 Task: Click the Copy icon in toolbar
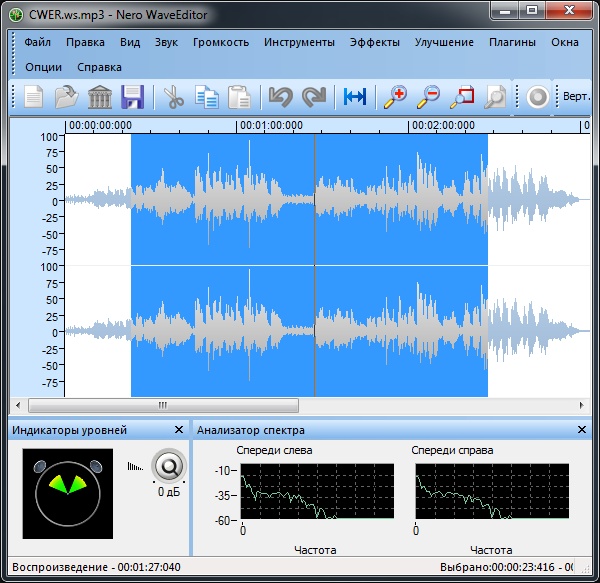tap(207, 97)
